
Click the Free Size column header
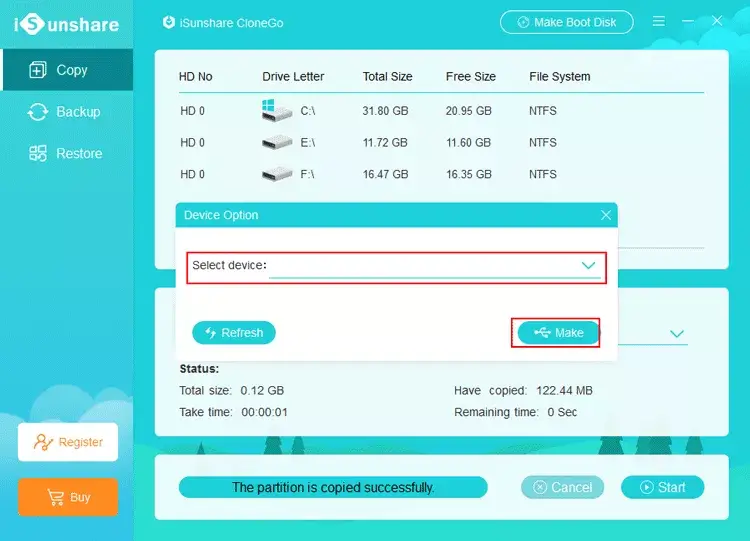pyautogui.click(x=471, y=77)
